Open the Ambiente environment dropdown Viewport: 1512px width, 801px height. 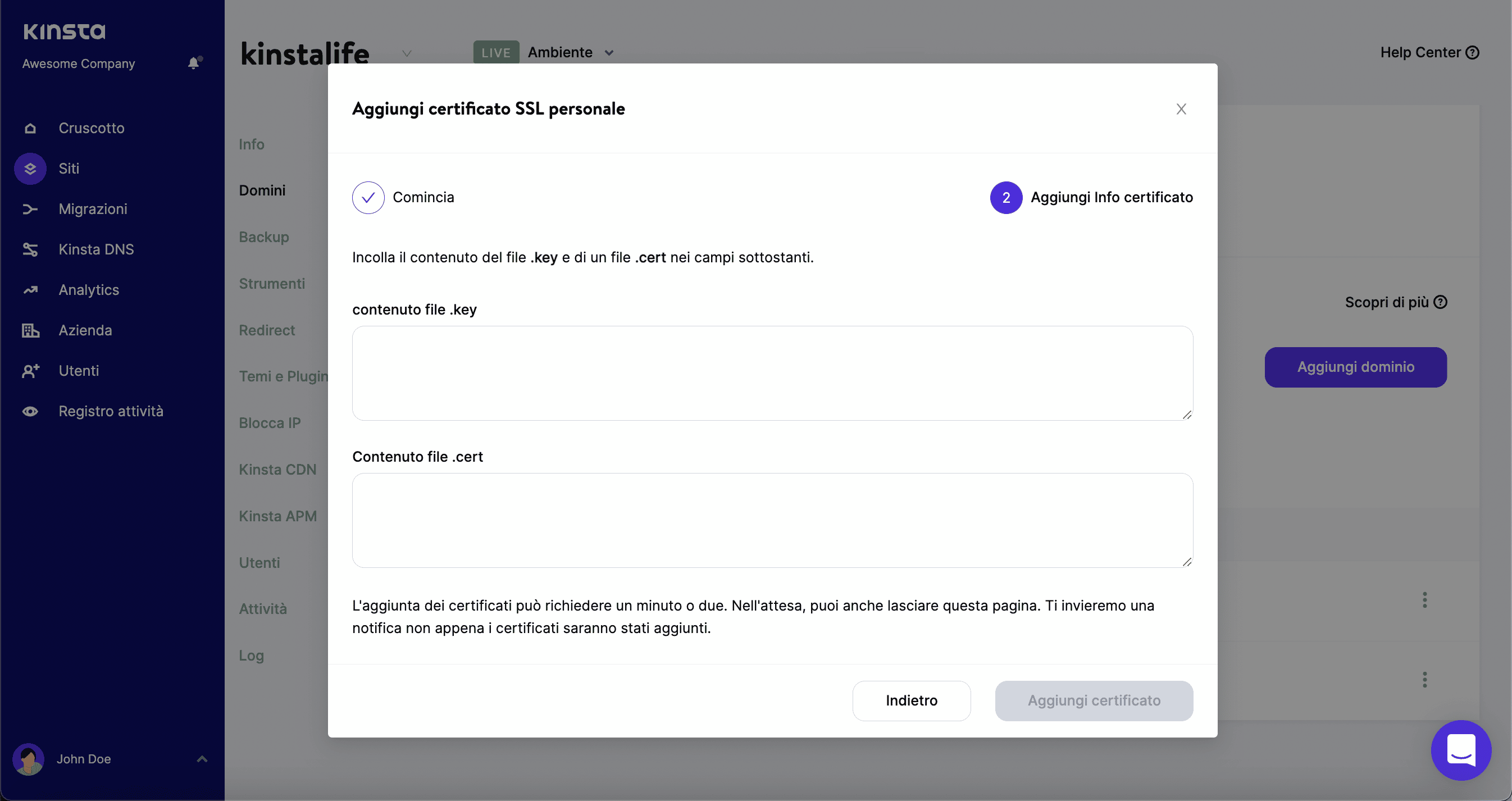608,53
